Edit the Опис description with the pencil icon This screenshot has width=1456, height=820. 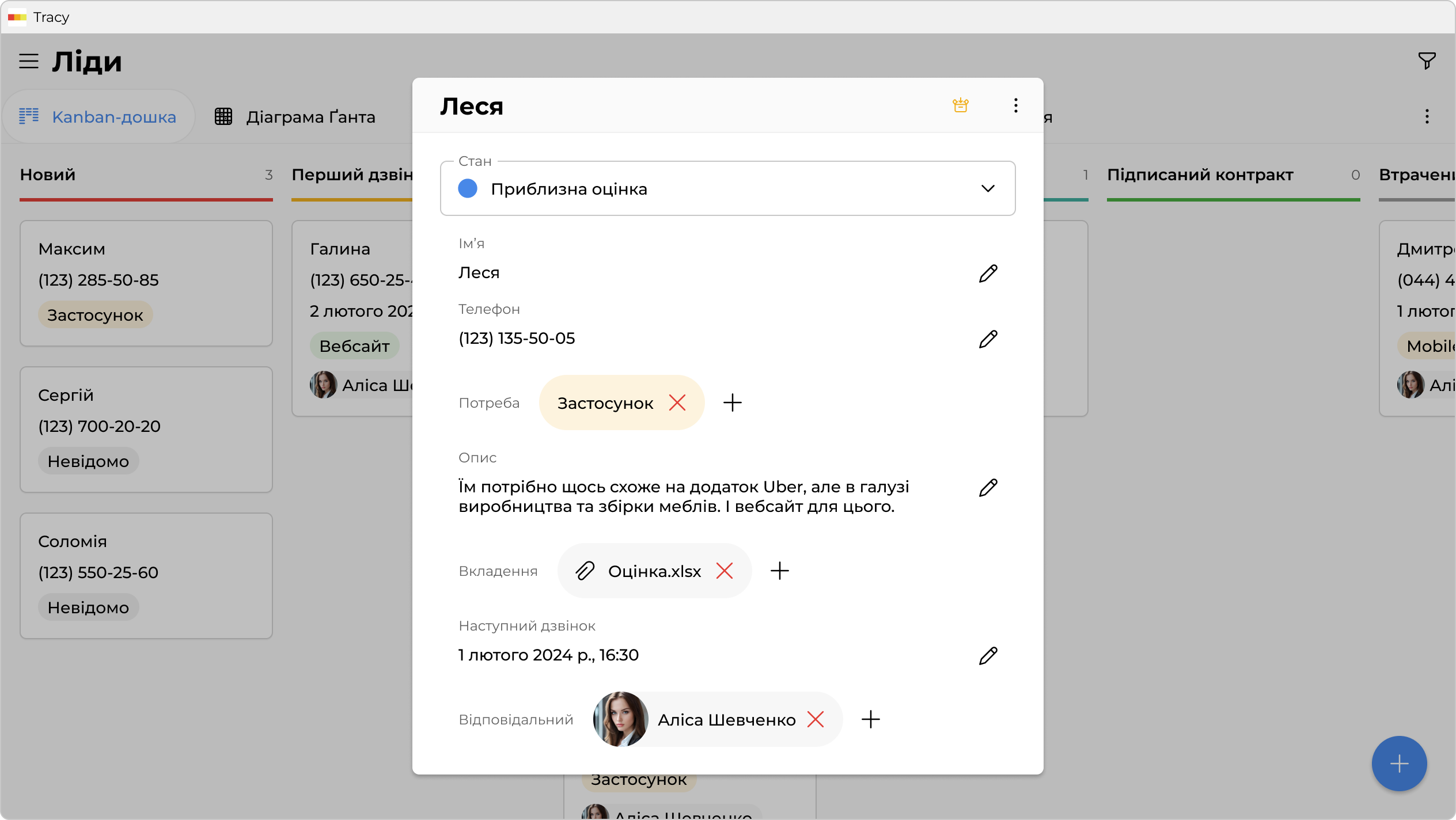click(x=988, y=488)
